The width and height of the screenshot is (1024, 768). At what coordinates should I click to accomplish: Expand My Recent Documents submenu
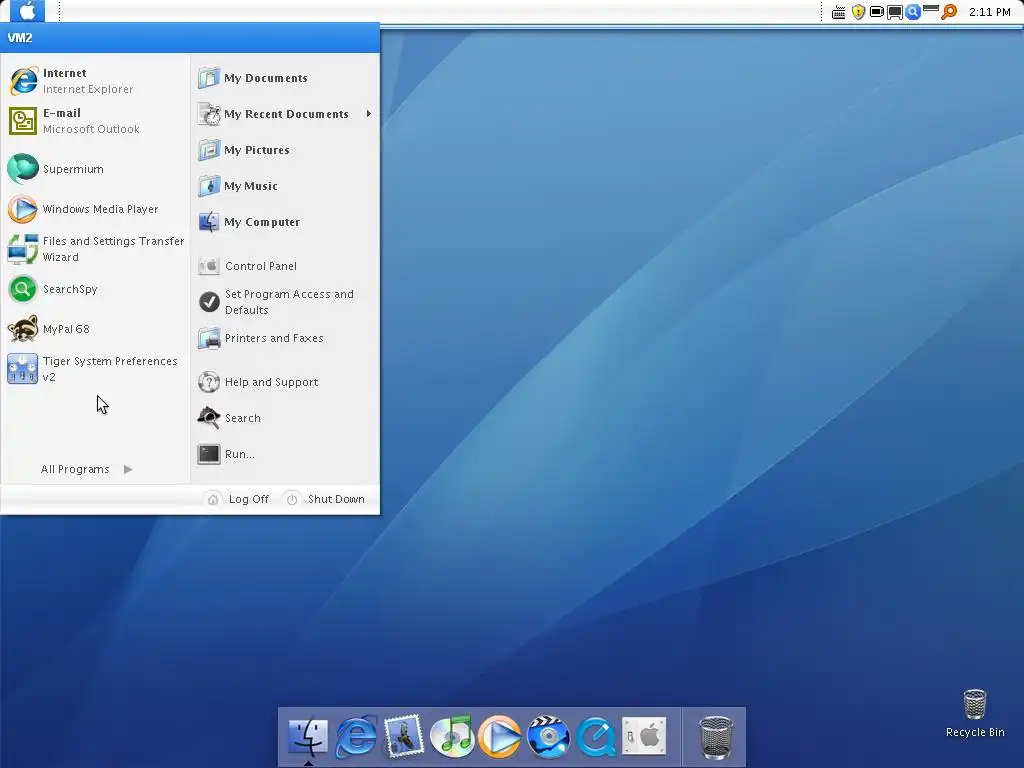285,114
